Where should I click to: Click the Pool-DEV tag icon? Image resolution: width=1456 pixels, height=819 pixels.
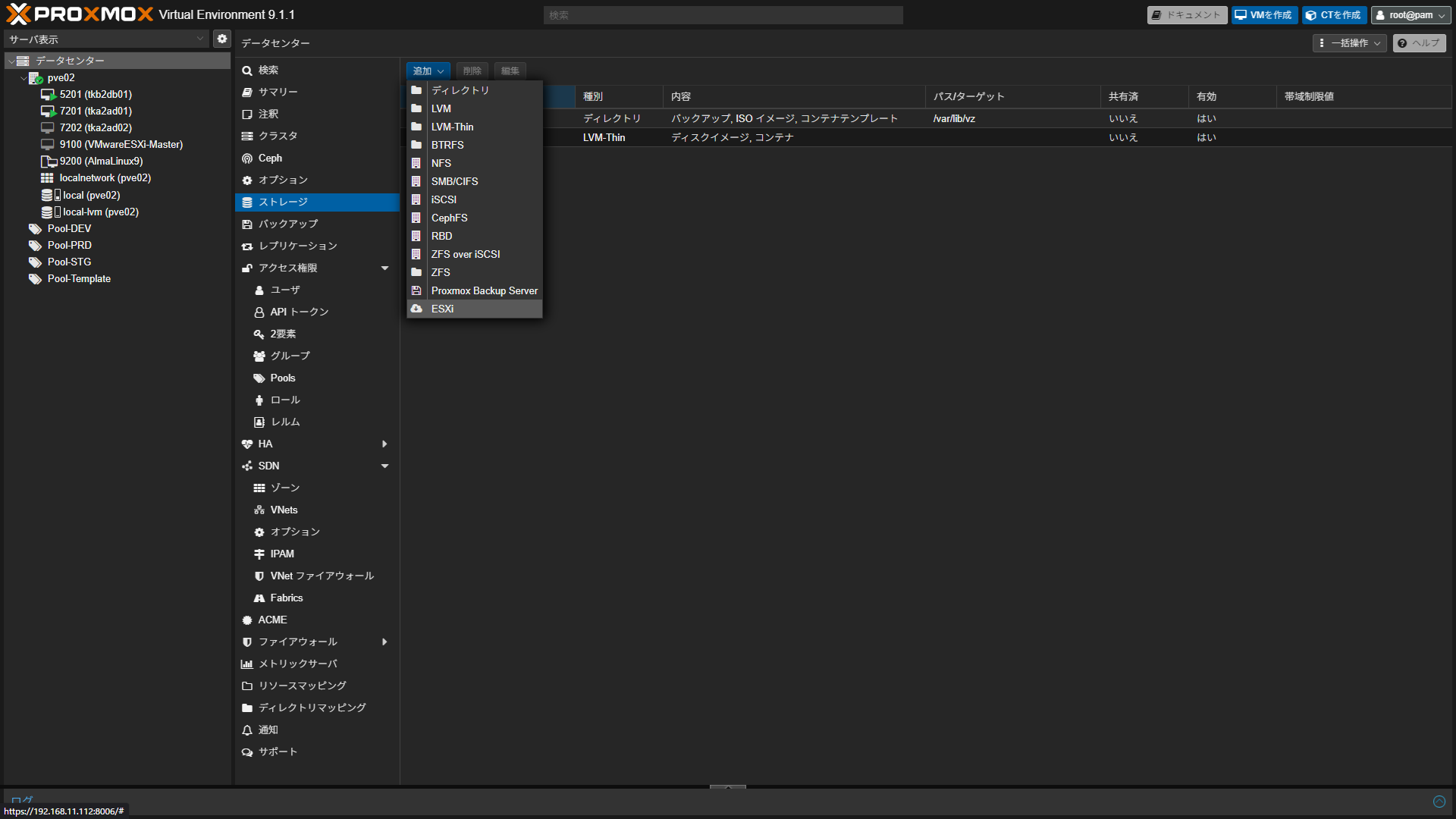pos(35,229)
